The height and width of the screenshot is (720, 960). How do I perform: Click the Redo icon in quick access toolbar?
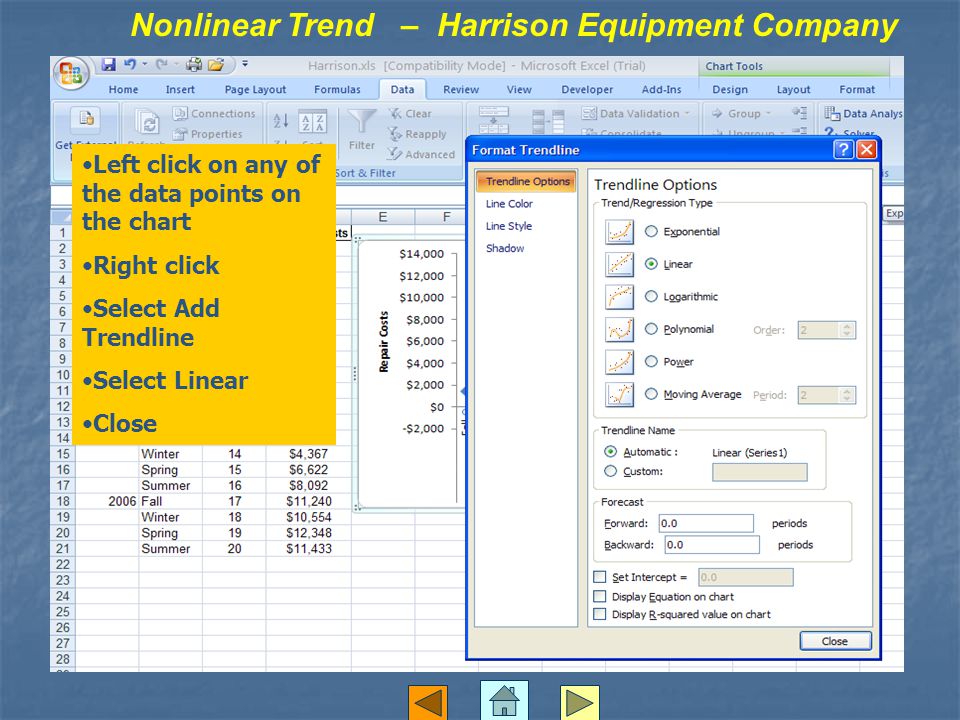(161, 64)
